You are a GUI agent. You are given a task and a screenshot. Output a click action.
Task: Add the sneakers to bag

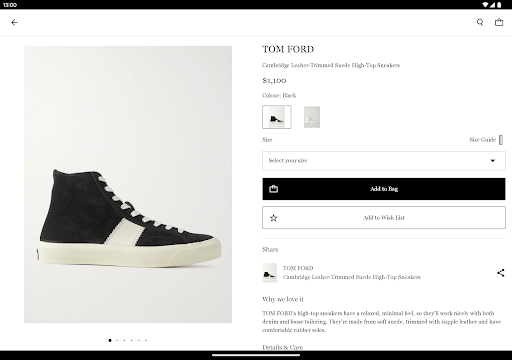[384, 189]
